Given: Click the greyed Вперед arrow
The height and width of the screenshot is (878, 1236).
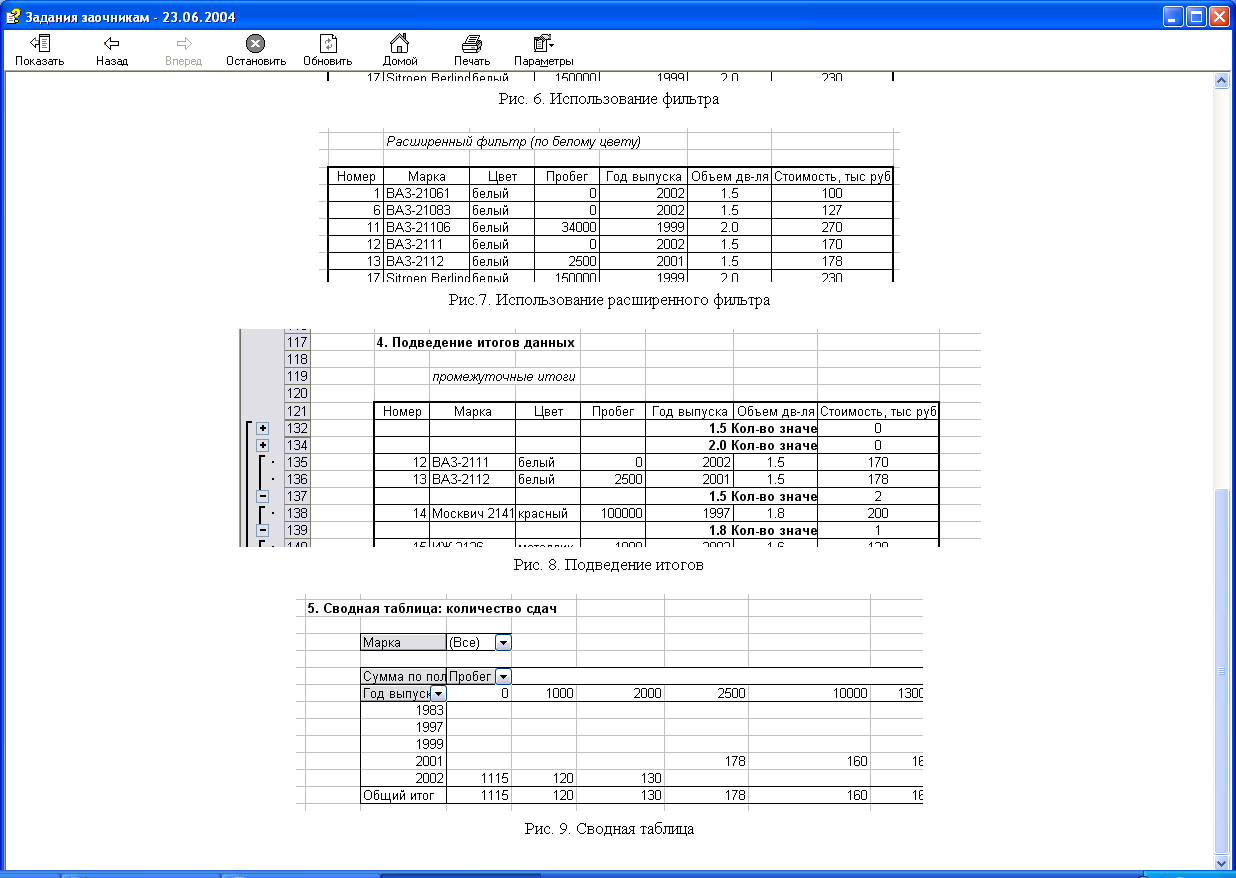Looking at the screenshot, I should click(x=183, y=50).
